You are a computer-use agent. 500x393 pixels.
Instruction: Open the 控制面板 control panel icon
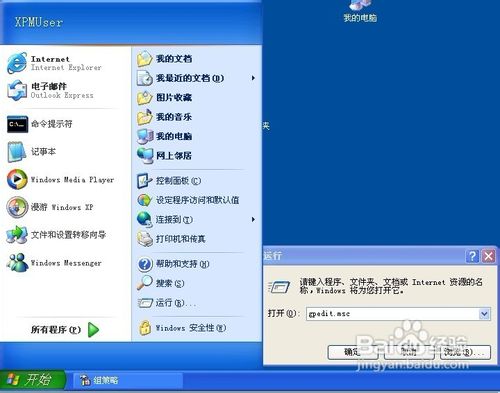click(145, 181)
